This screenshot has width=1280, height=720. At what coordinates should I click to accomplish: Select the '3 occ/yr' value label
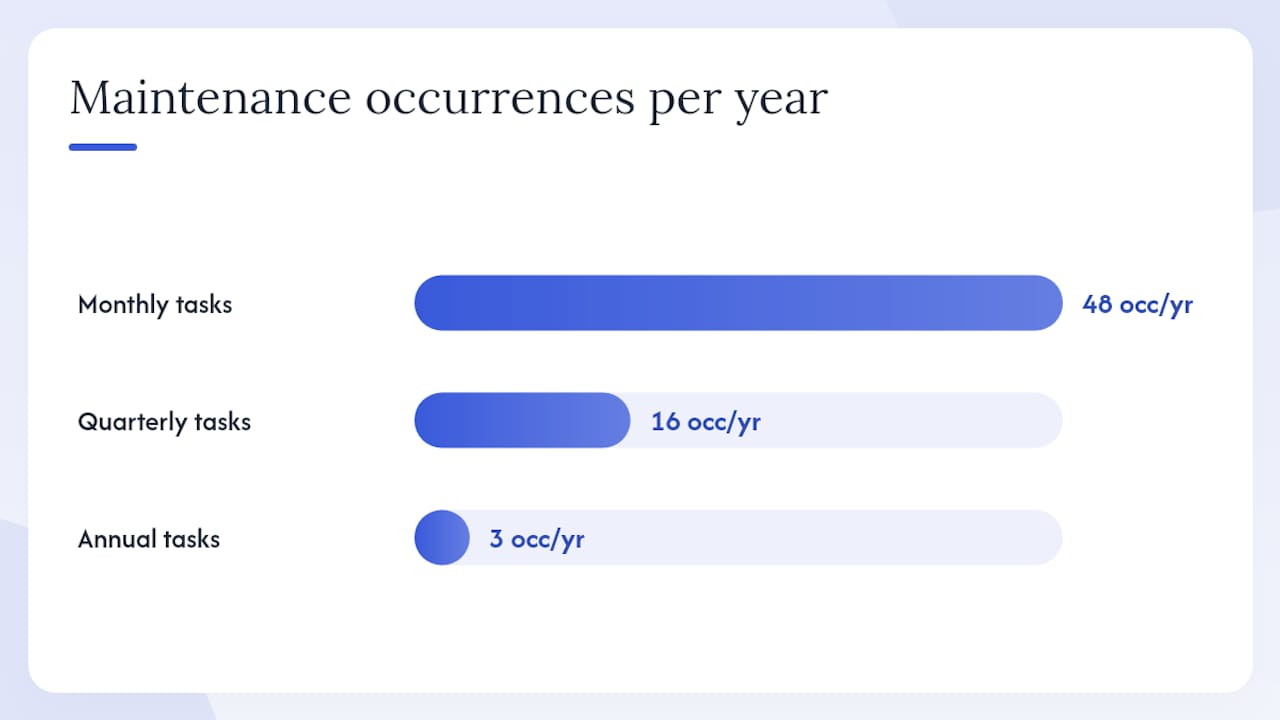(x=537, y=539)
